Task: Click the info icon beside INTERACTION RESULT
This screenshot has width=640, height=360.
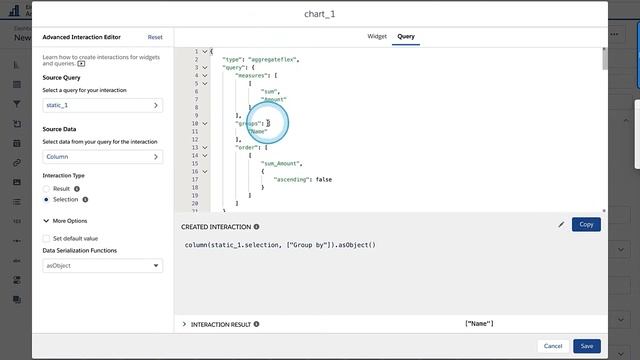Action: (256, 324)
